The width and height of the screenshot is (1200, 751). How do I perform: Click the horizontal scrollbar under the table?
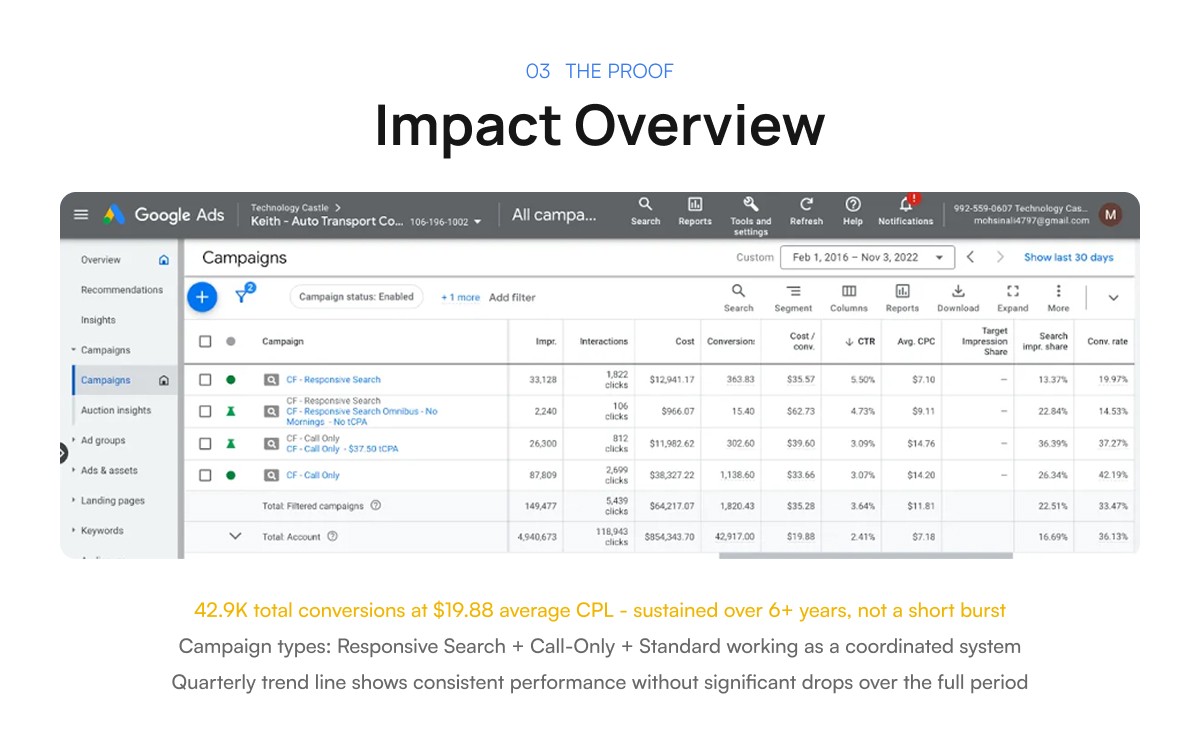[866, 555]
